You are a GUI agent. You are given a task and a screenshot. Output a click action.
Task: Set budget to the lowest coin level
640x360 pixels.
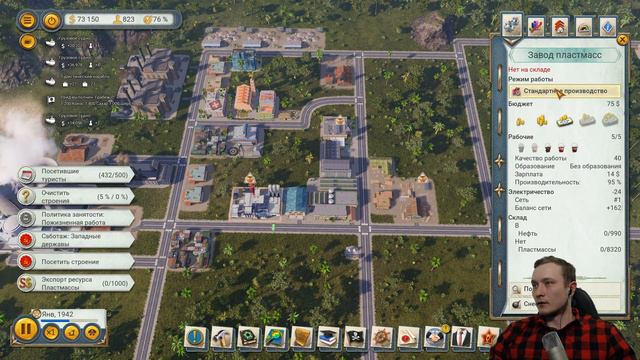pyautogui.click(x=520, y=121)
